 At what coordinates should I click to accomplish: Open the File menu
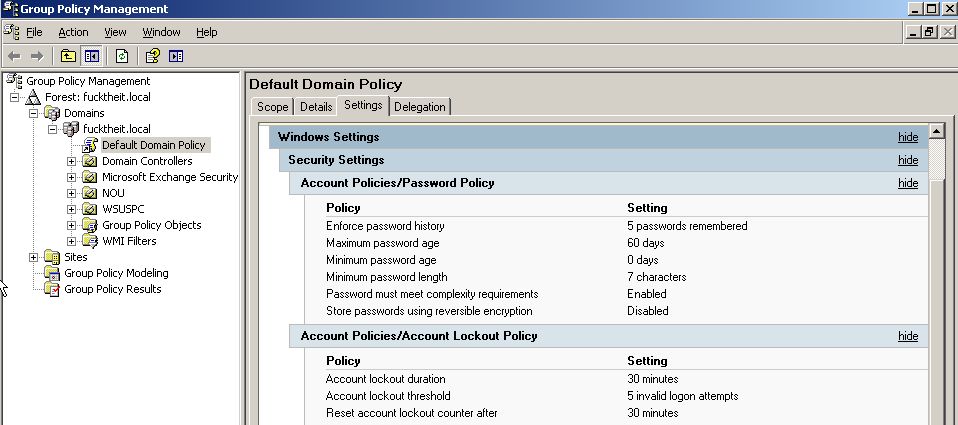[34, 32]
